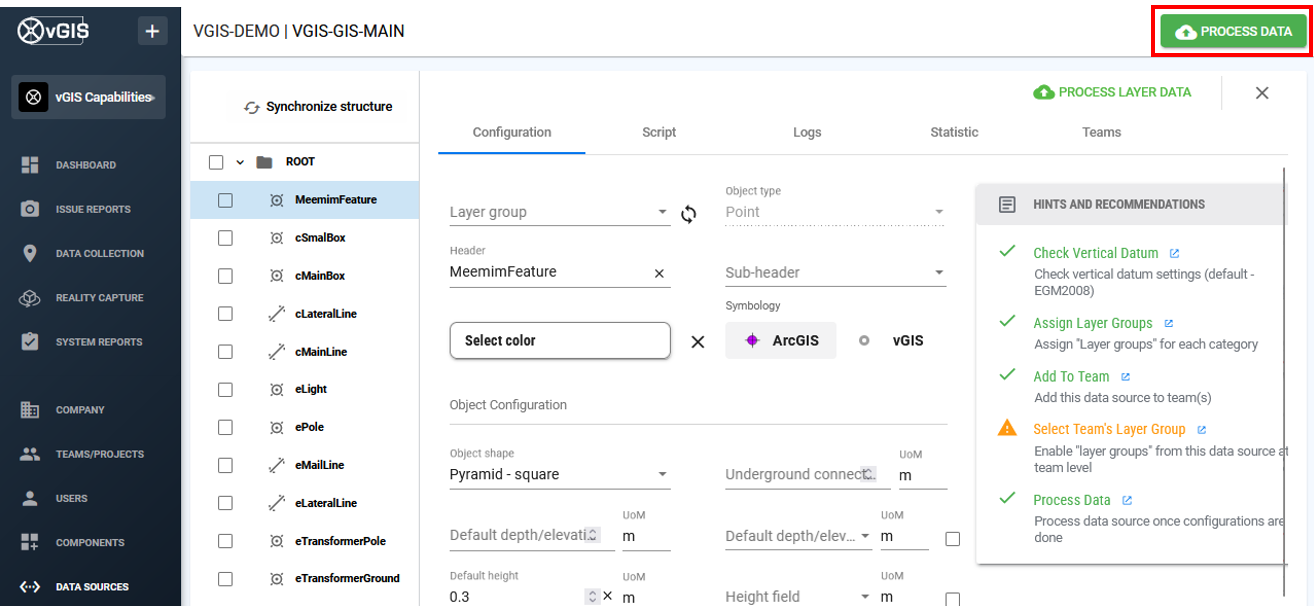This screenshot has width=1314, height=606.
Task: Switch to the Configuration tab
Action: pyautogui.click(x=512, y=132)
